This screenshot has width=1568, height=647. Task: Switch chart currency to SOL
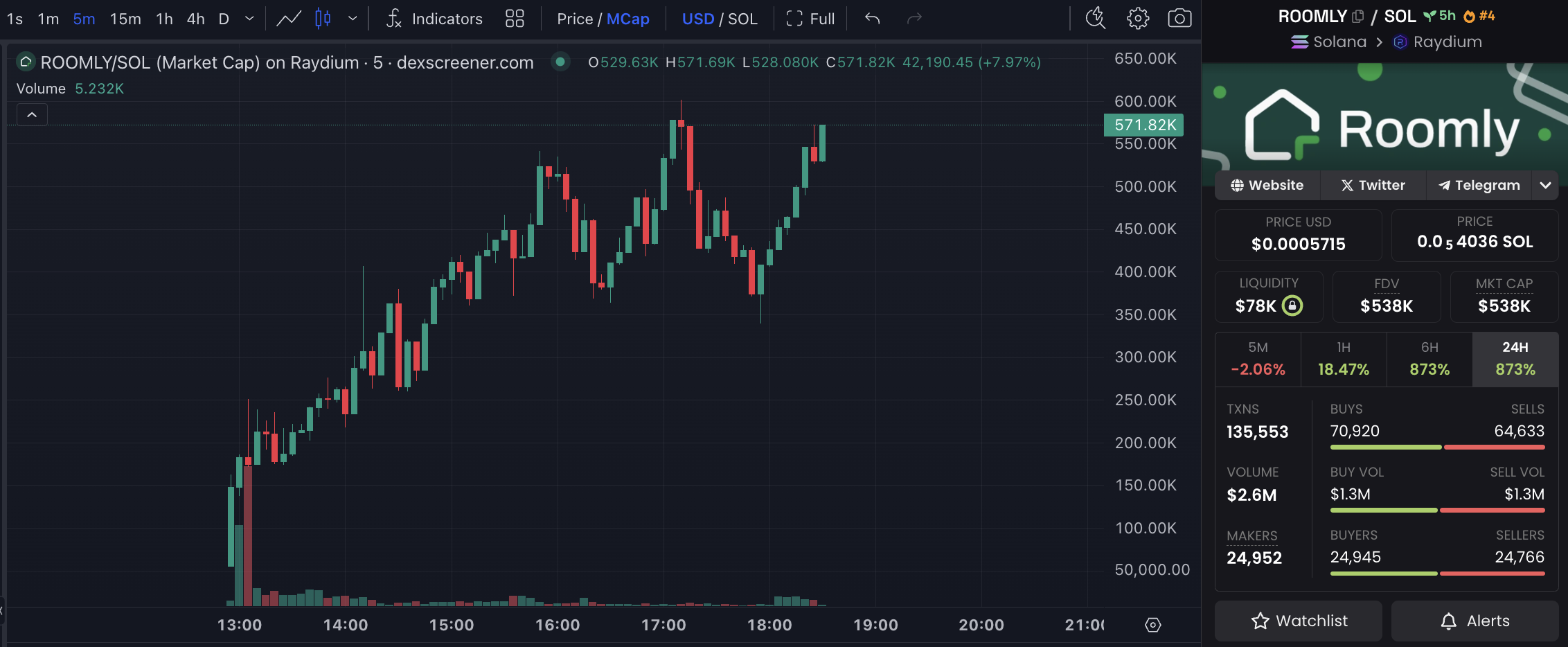pyautogui.click(x=742, y=19)
